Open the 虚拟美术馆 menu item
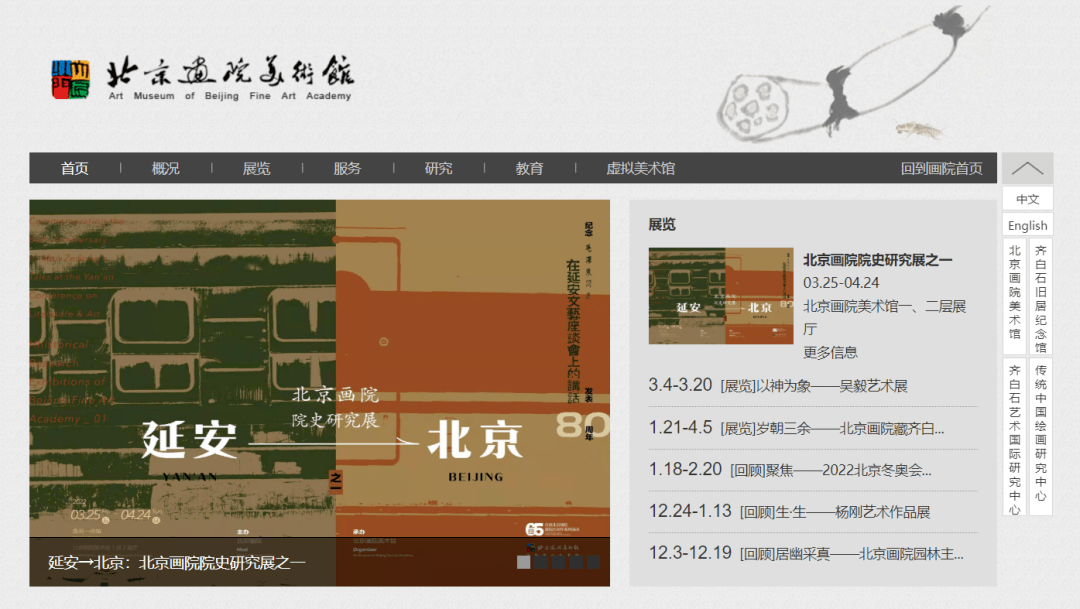The height and width of the screenshot is (609, 1080). click(x=640, y=168)
